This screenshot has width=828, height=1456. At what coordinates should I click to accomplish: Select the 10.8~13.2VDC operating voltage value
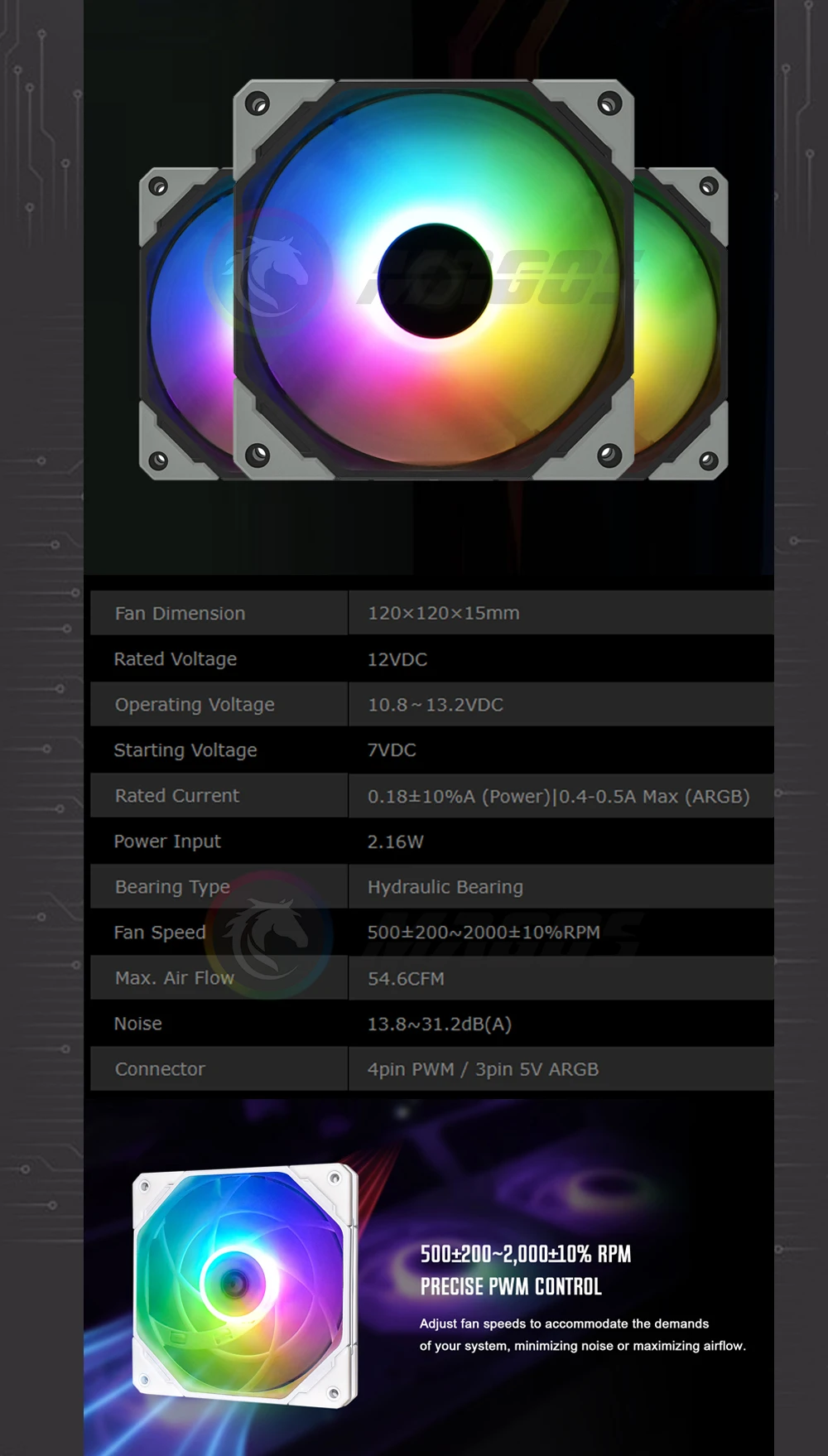point(435,705)
